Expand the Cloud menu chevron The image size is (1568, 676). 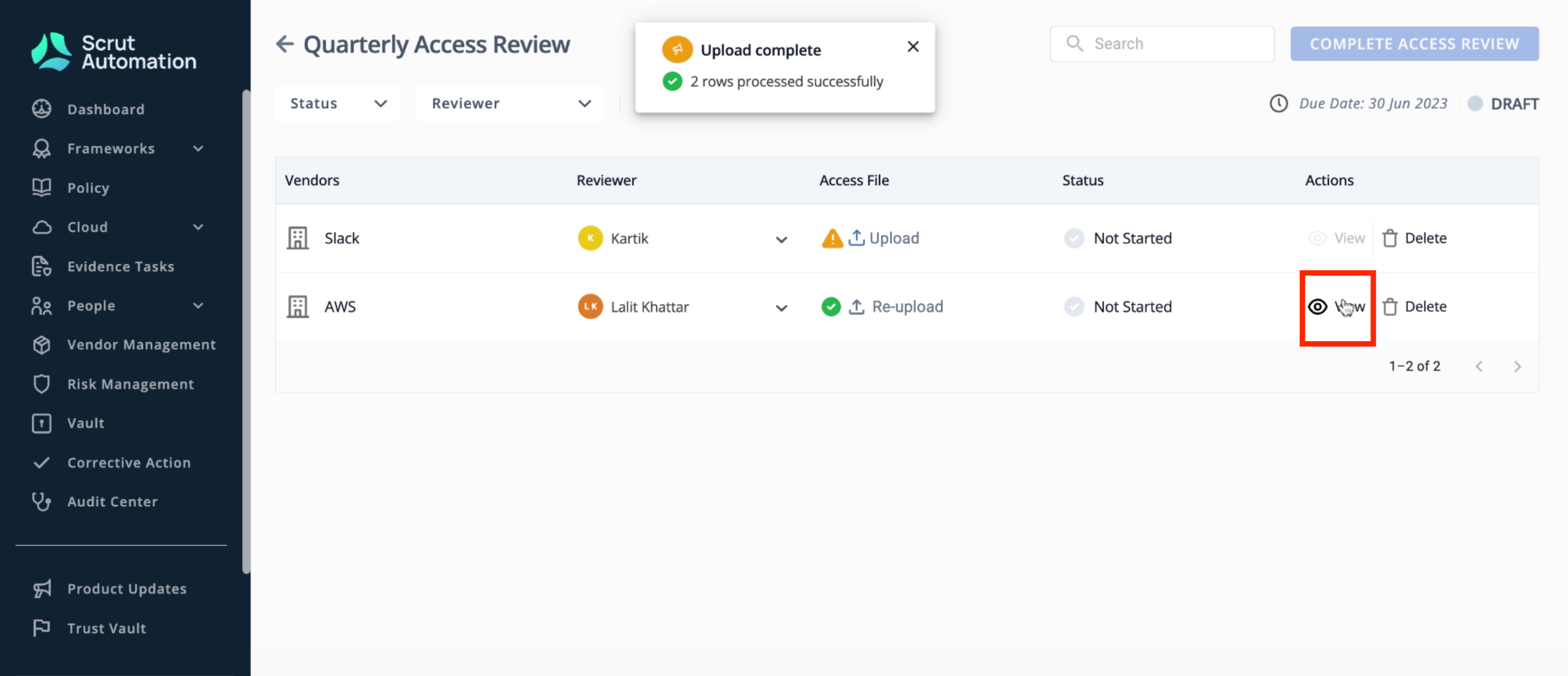point(198,227)
